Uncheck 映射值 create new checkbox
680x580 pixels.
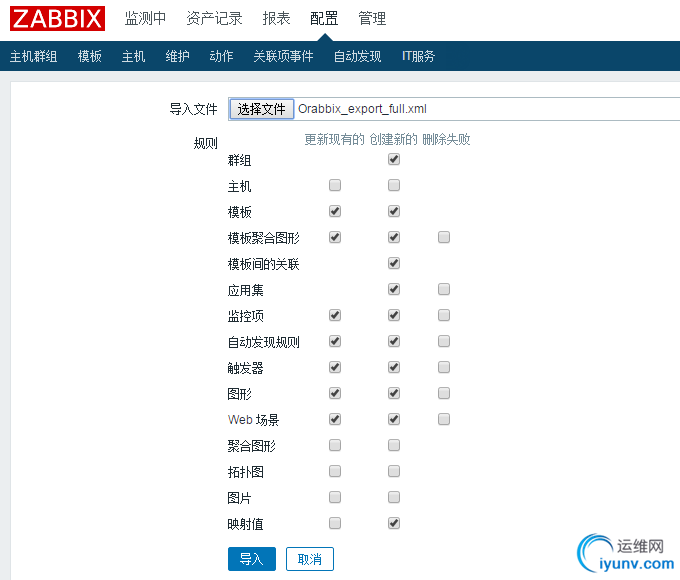tap(394, 523)
